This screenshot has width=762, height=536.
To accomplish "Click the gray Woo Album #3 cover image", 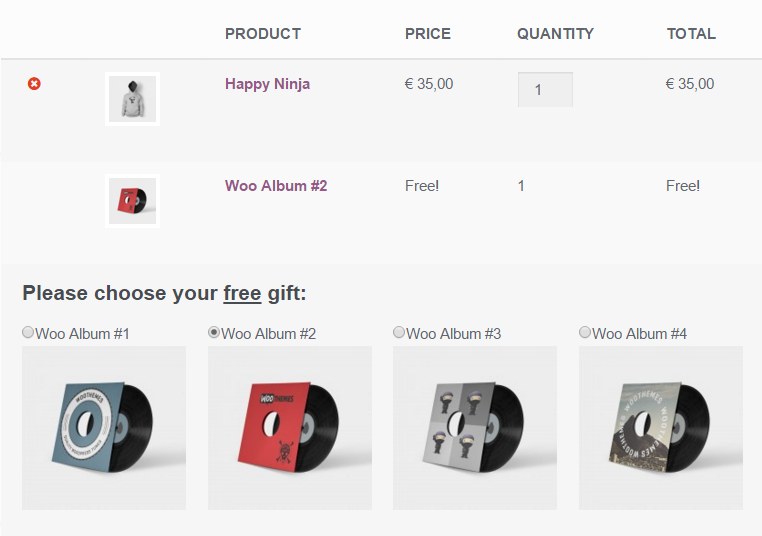I will 475,428.
